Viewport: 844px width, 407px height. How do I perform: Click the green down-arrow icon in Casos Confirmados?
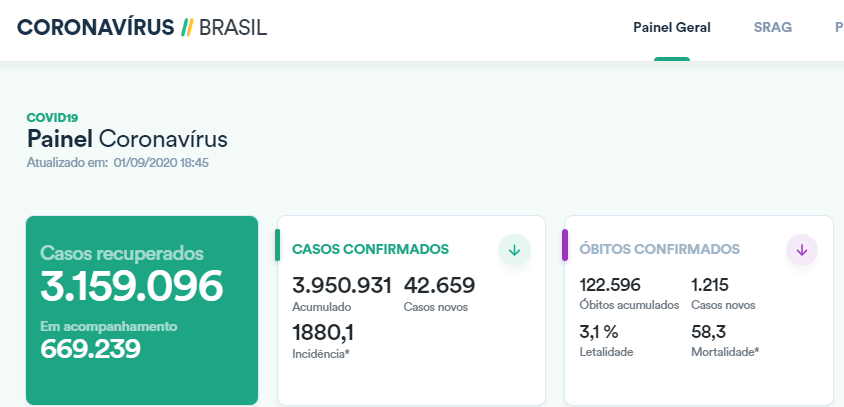[x=514, y=250]
